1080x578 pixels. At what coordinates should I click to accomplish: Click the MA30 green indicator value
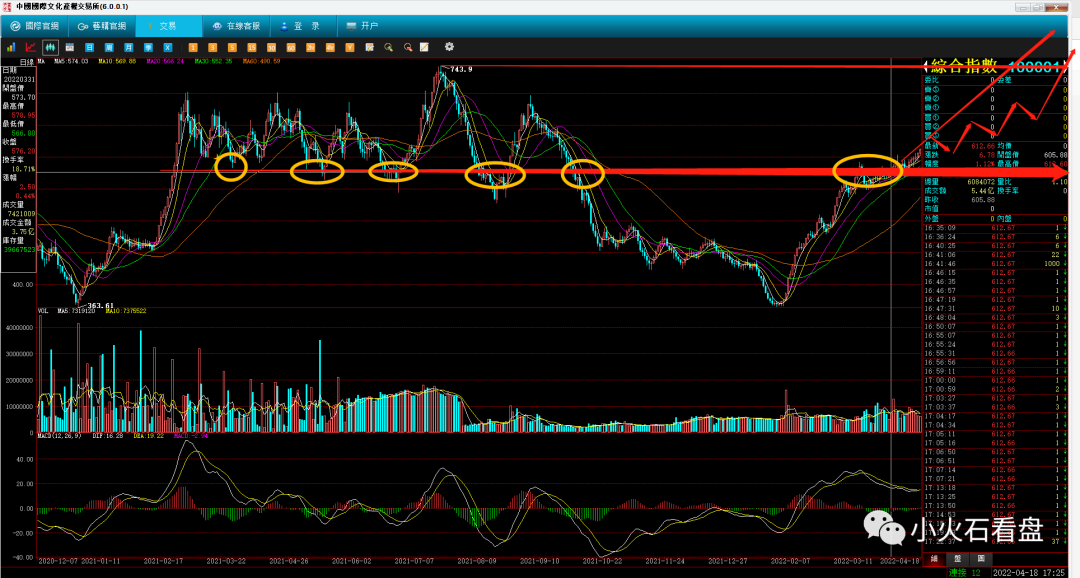[214, 61]
